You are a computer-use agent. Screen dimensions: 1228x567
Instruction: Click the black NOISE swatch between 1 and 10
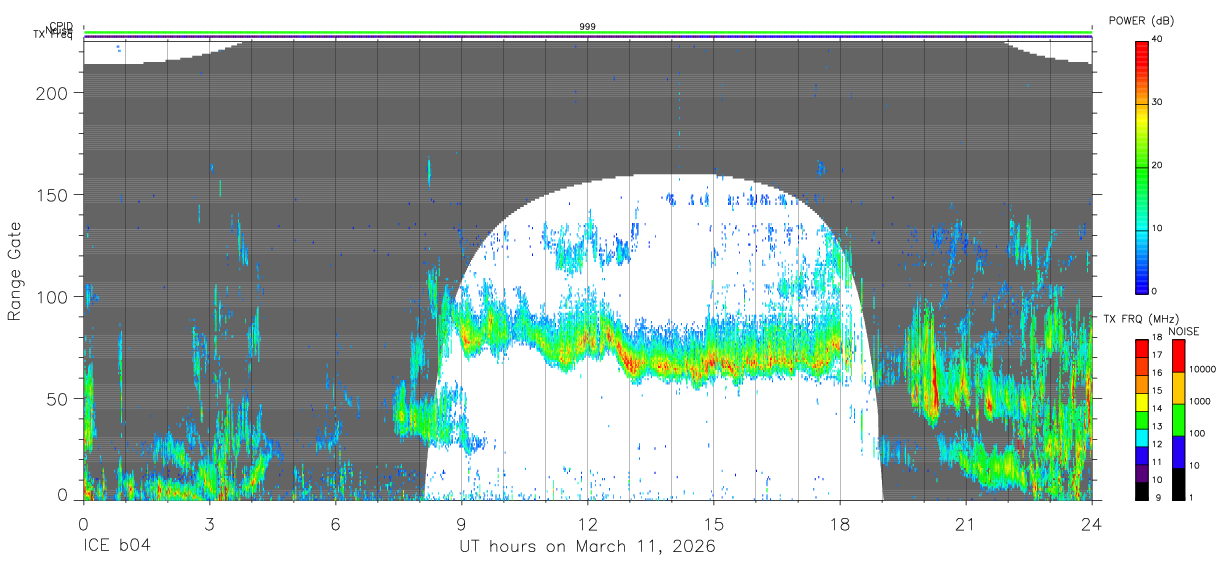1178,484
